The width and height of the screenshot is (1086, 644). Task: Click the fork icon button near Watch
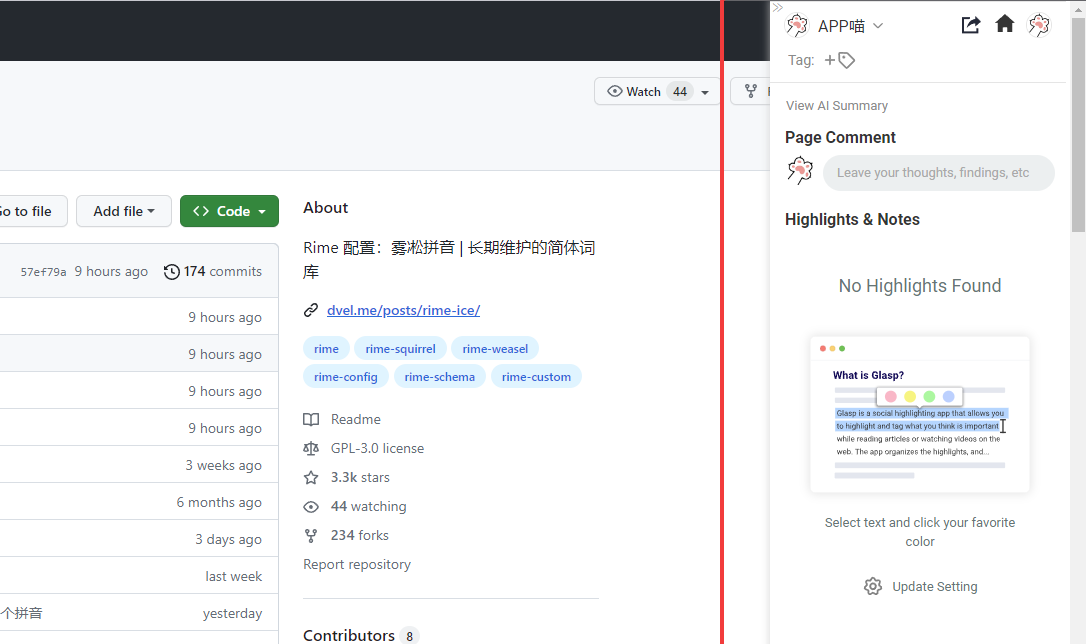[x=750, y=92]
